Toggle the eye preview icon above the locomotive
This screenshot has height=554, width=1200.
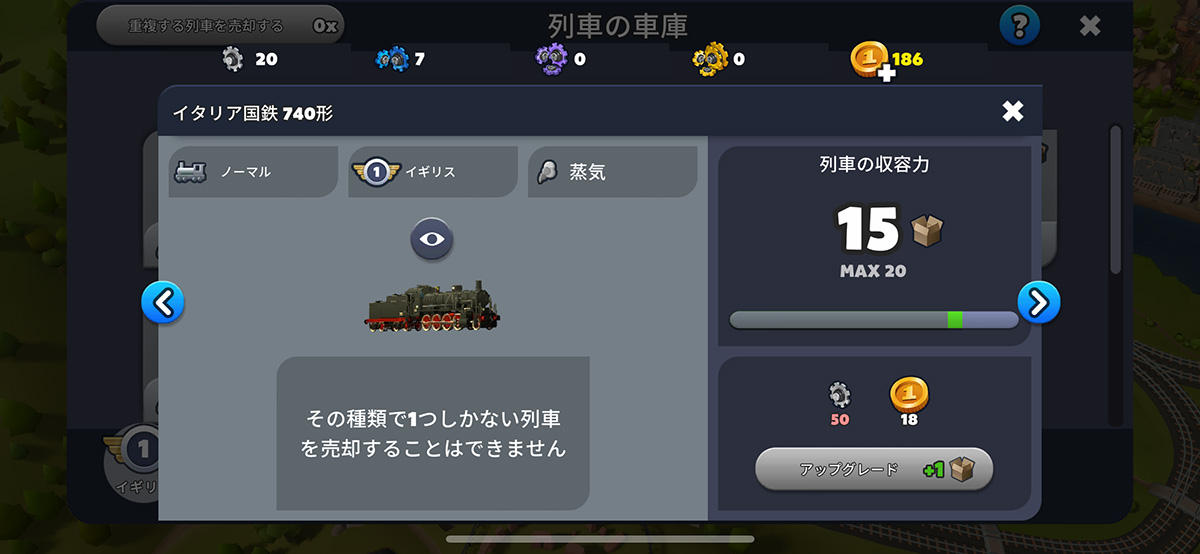click(x=432, y=239)
